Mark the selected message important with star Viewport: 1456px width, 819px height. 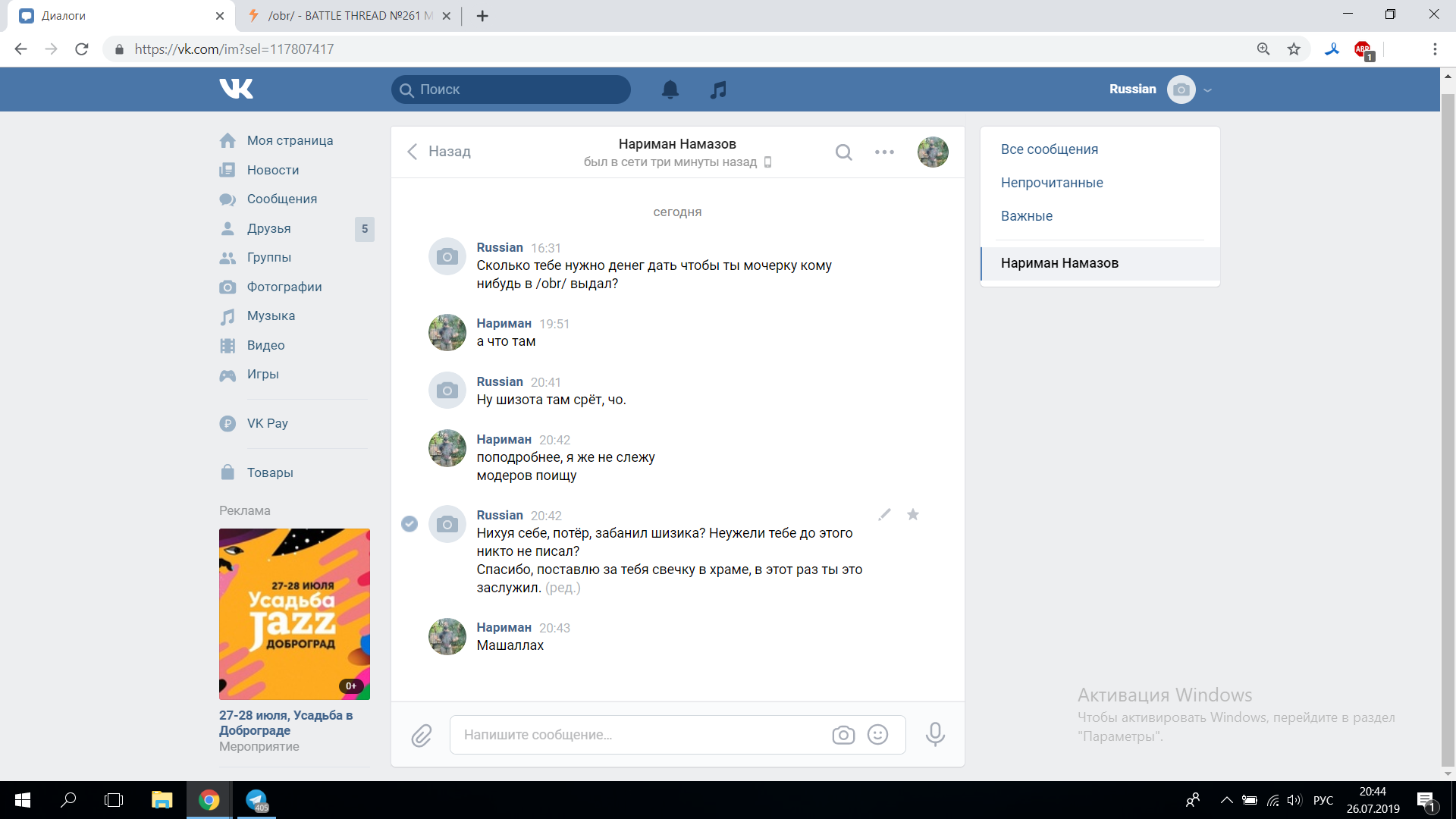pos(913,514)
